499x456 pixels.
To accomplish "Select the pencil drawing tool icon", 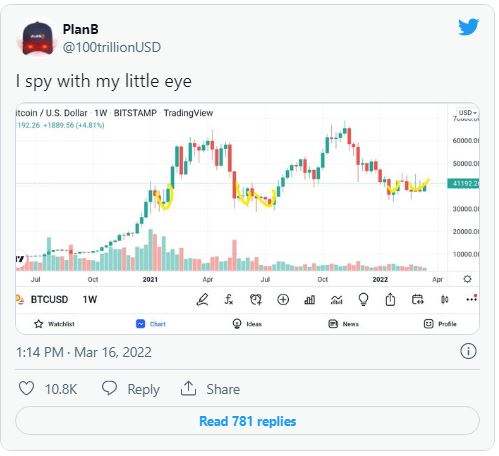I will tap(202, 300).
